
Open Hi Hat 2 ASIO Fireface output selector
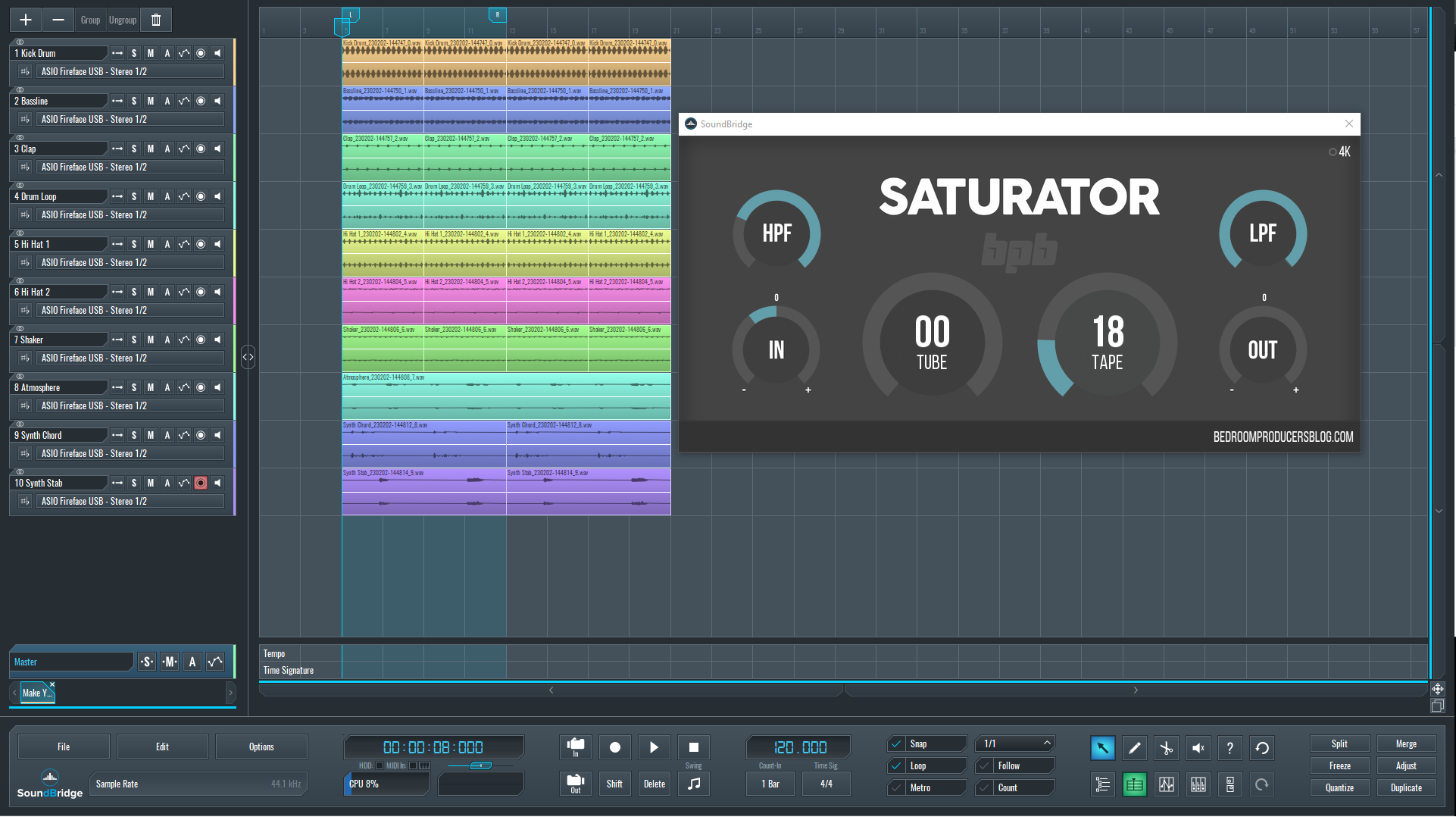[130, 310]
